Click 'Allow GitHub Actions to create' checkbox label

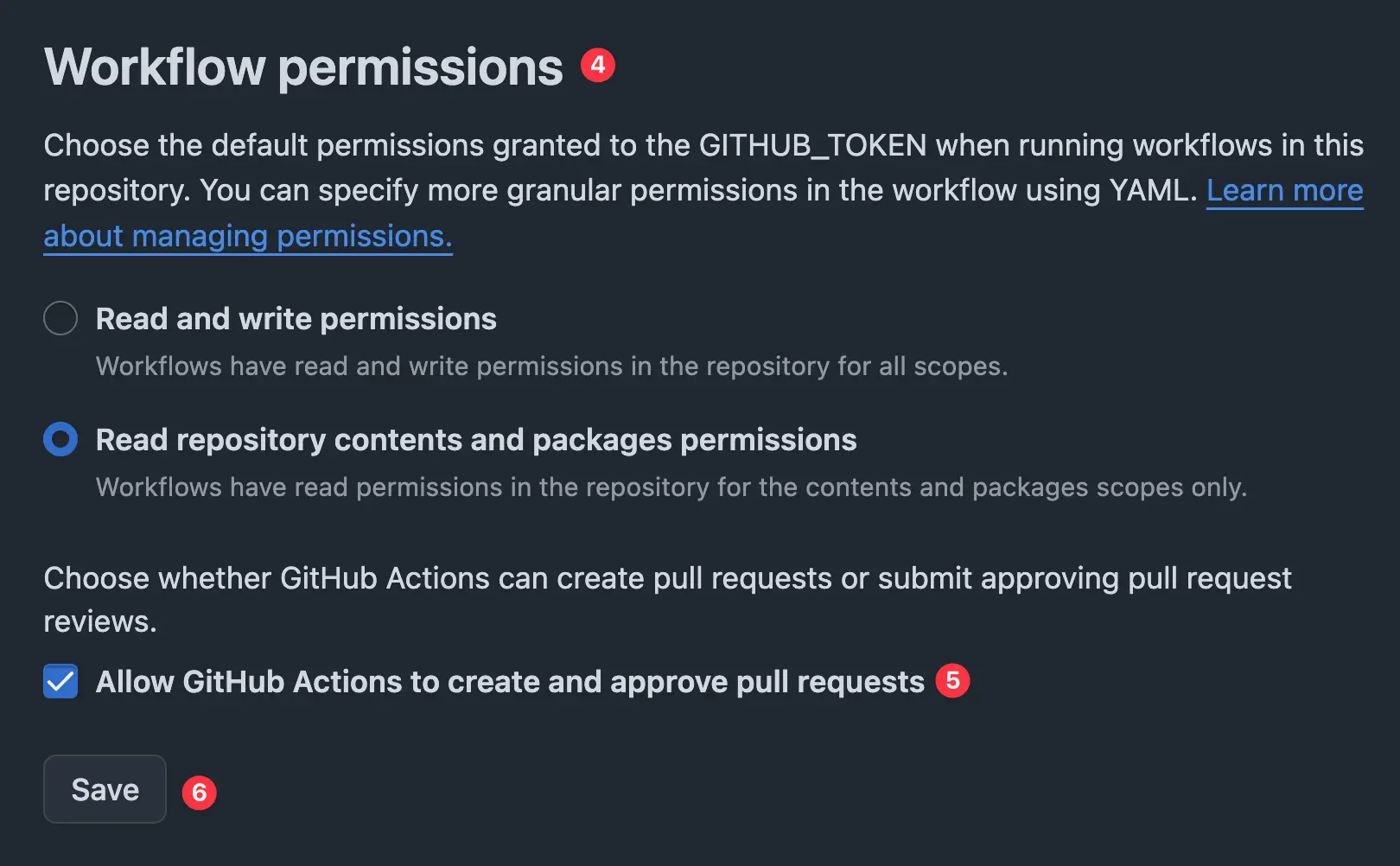(x=510, y=682)
